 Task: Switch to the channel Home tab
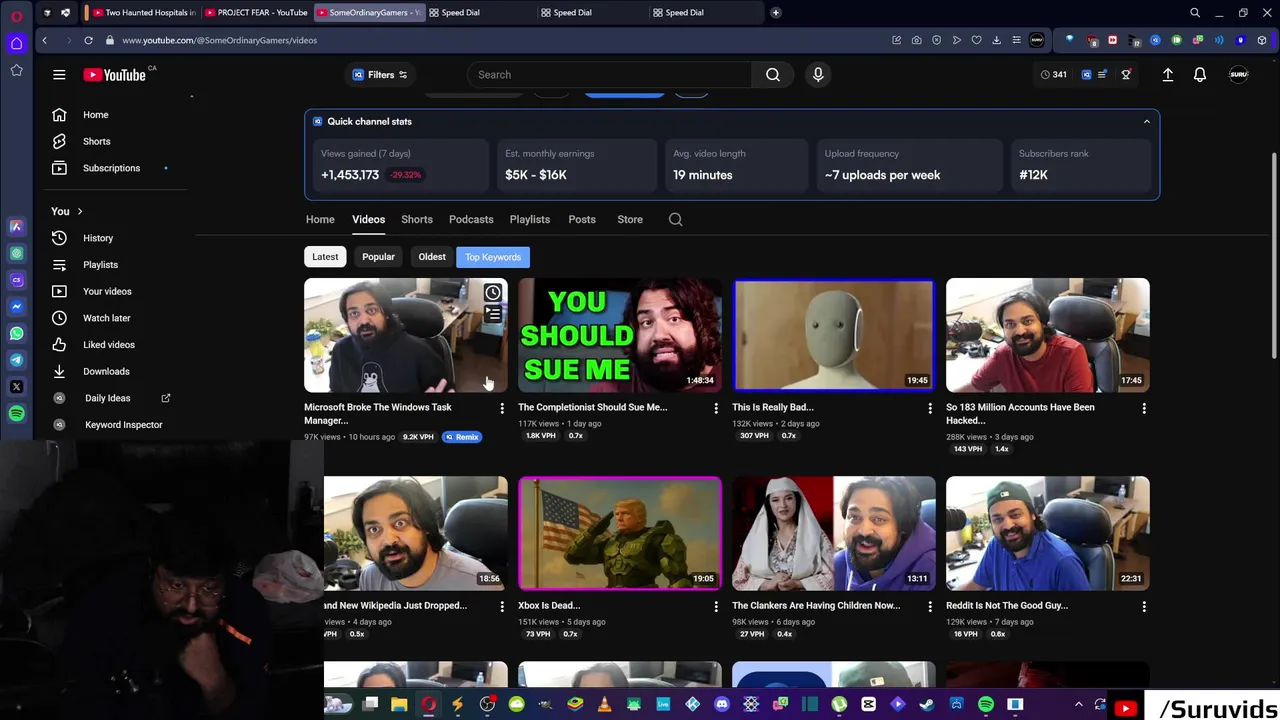(x=320, y=220)
